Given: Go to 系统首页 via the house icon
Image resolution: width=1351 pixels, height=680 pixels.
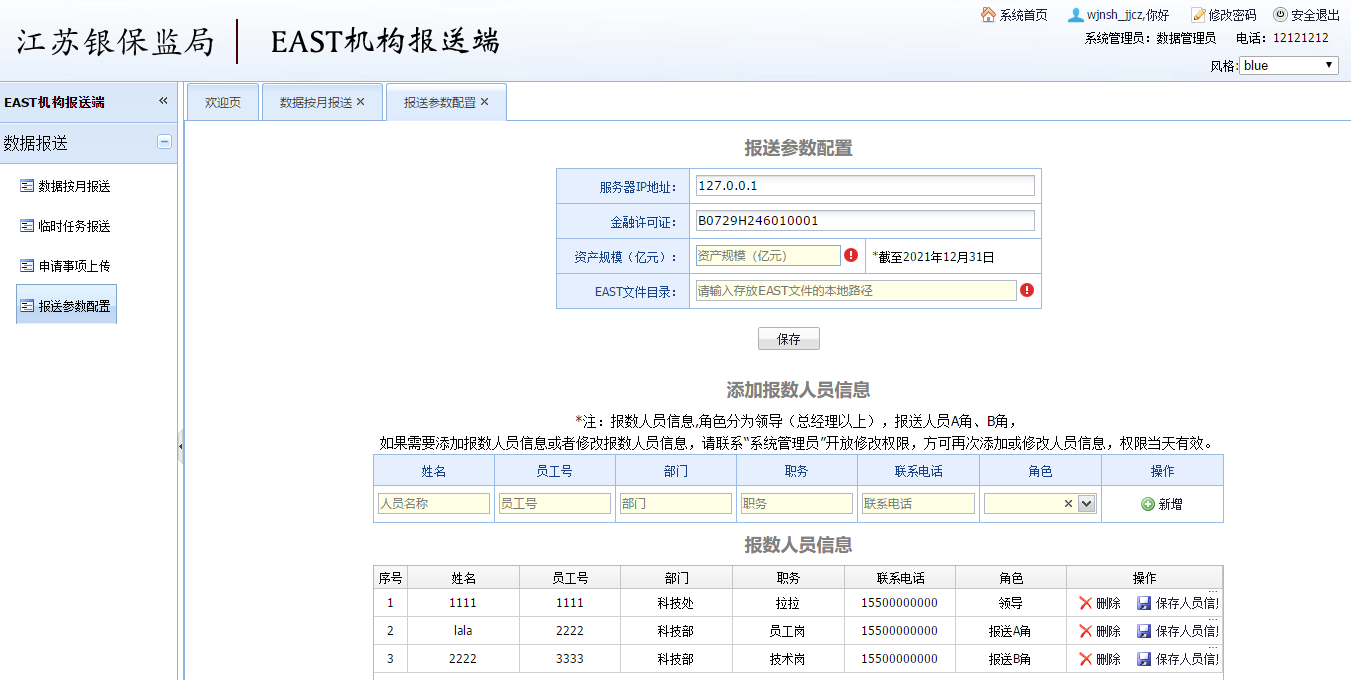Looking at the screenshot, I should click(988, 15).
